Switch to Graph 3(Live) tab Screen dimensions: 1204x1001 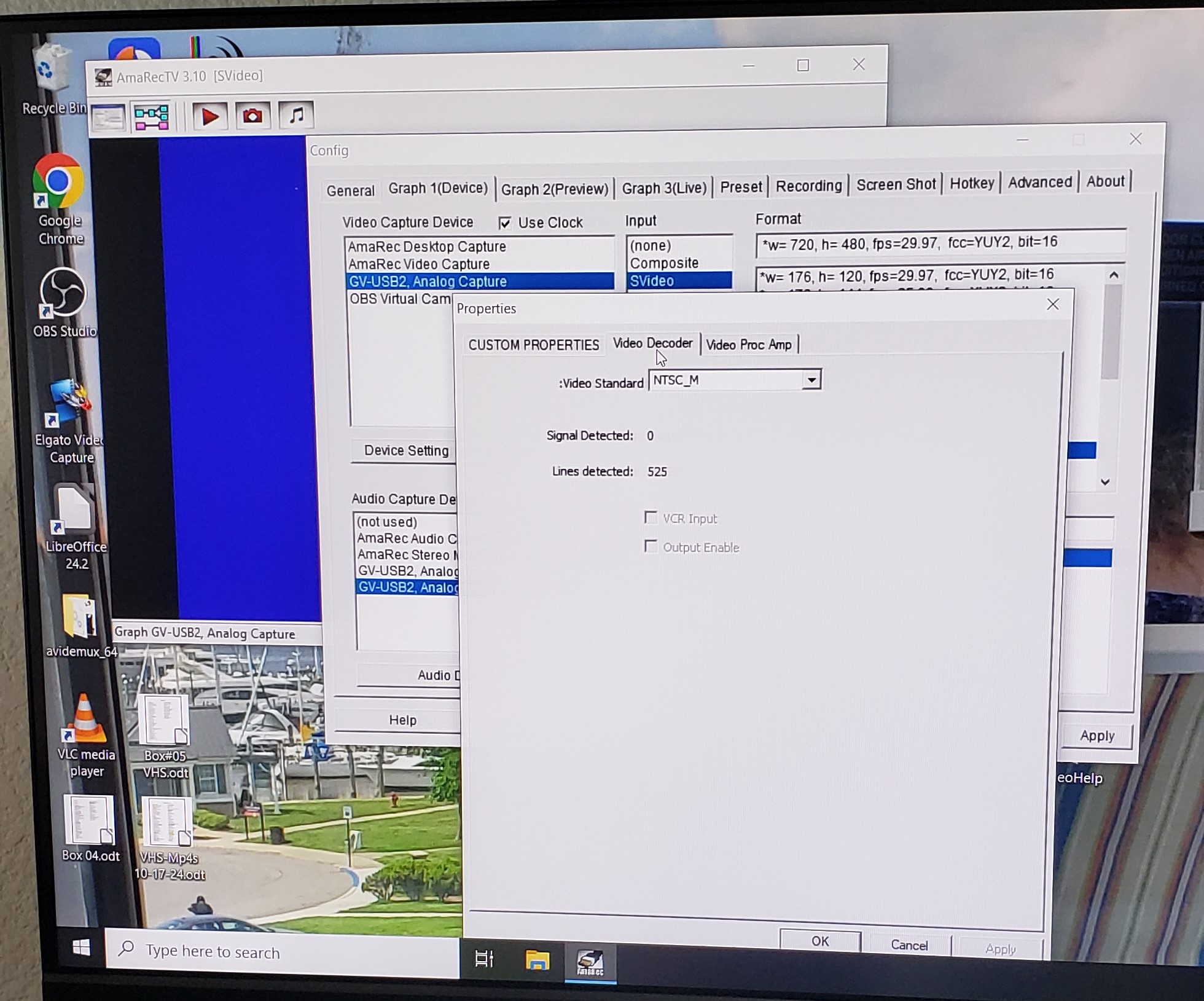pos(664,188)
